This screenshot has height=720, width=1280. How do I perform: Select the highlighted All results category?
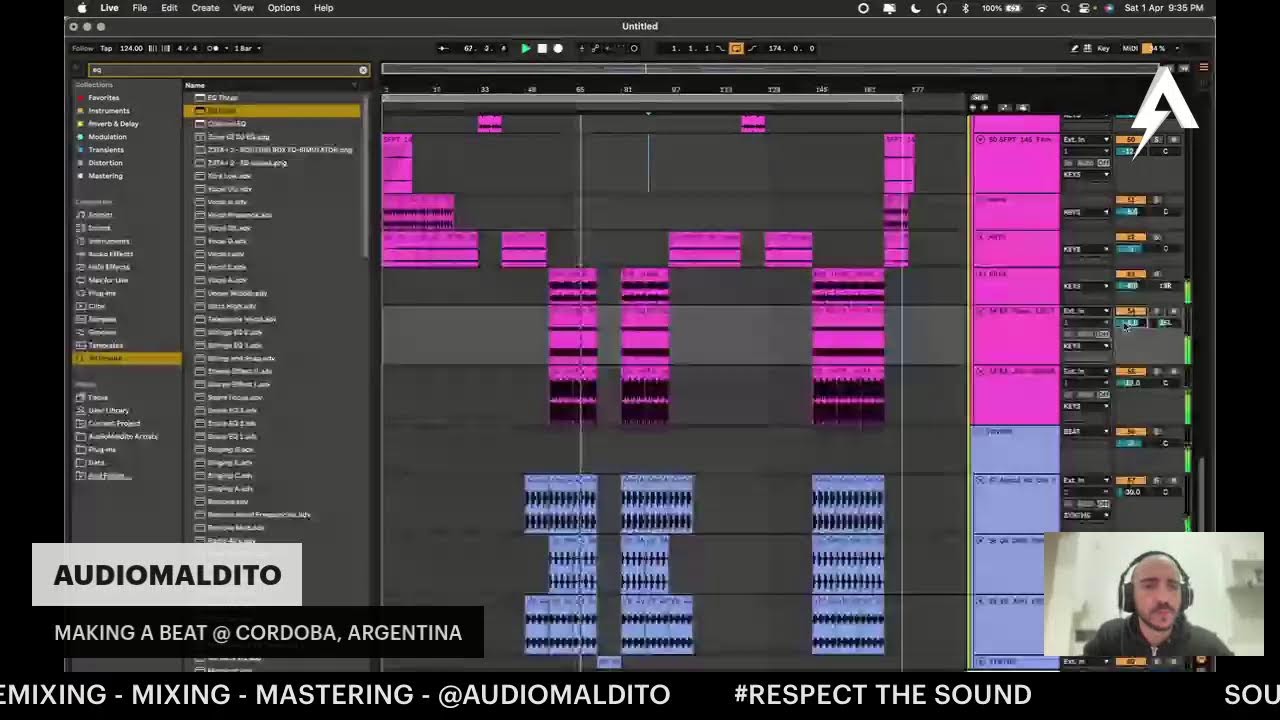[128, 358]
